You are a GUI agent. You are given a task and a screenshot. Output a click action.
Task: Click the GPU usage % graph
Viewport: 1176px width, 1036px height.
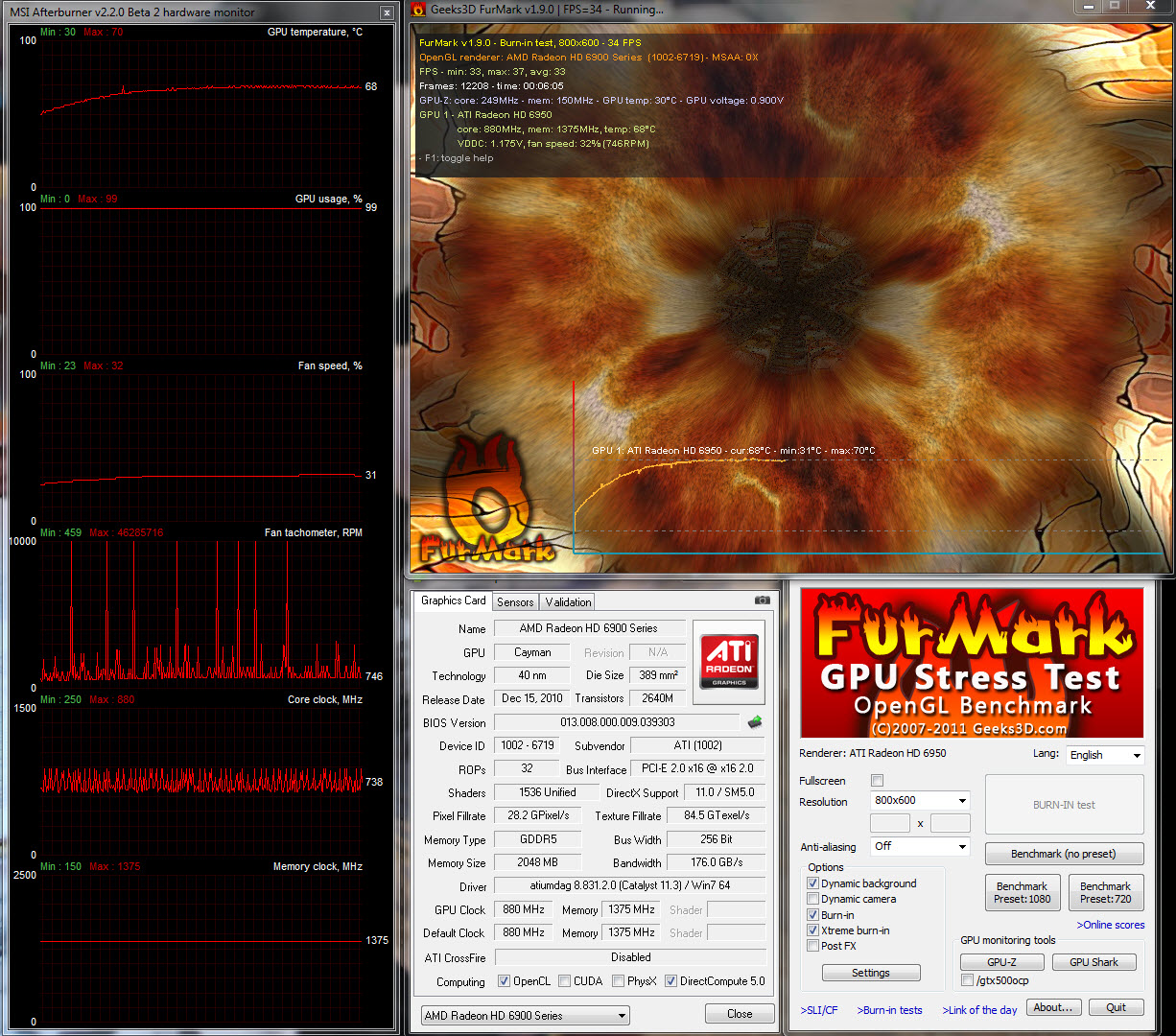201,280
